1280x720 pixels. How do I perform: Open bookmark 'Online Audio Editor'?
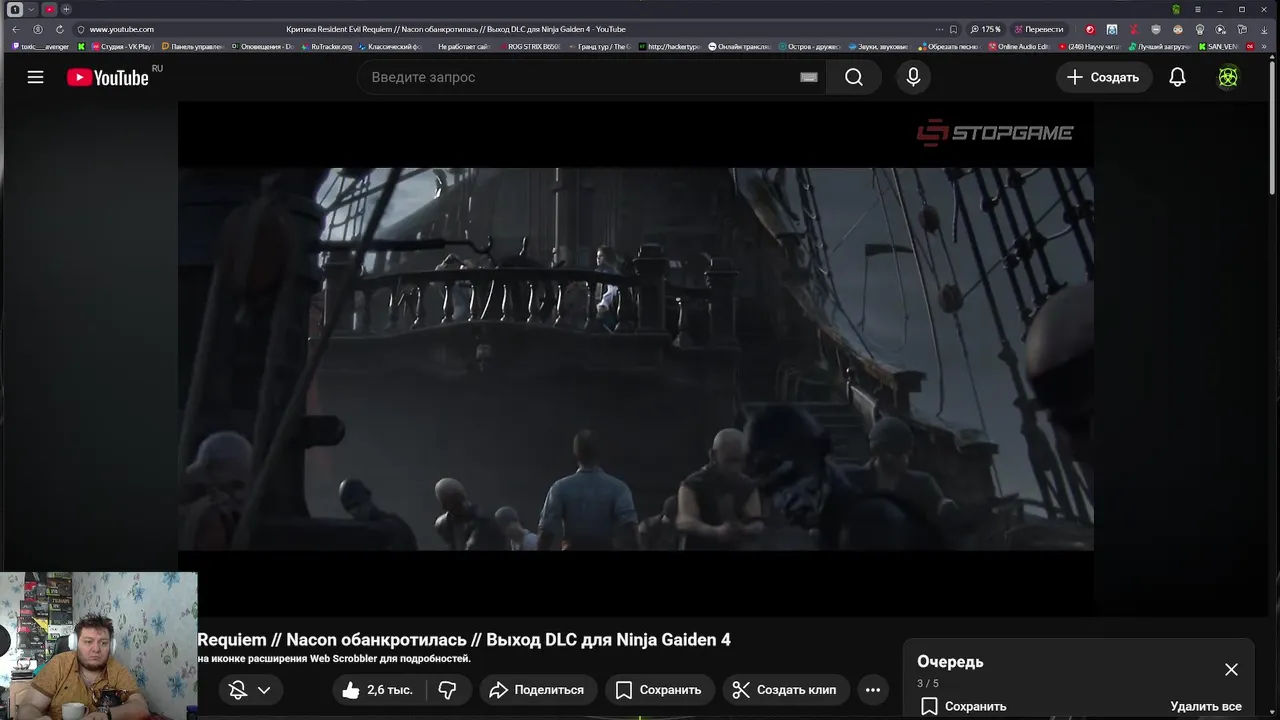pos(1018,47)
